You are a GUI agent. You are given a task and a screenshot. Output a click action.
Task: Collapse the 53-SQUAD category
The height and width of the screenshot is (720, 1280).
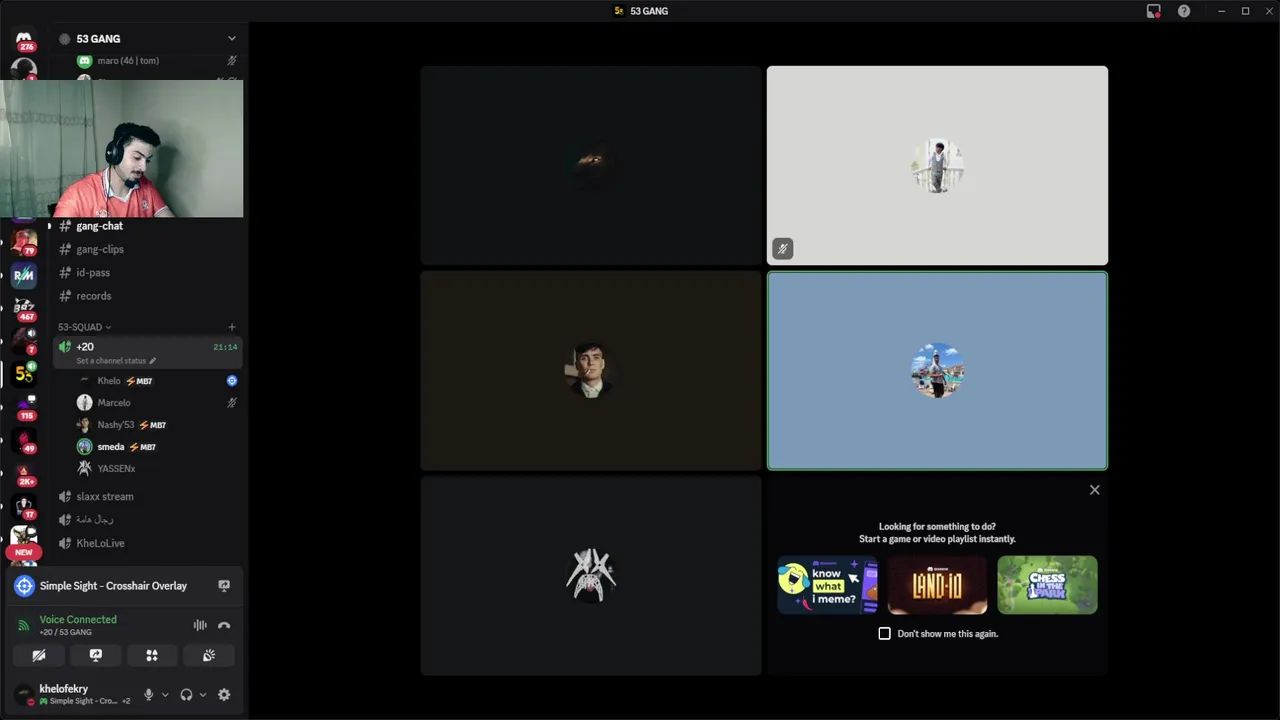pos(85,327)
